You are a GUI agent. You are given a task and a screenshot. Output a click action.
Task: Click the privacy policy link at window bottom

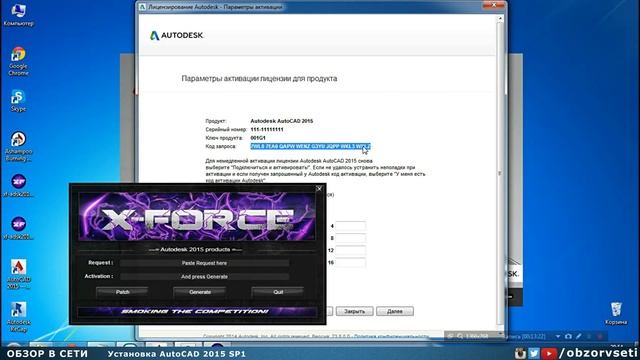[391, 337]
